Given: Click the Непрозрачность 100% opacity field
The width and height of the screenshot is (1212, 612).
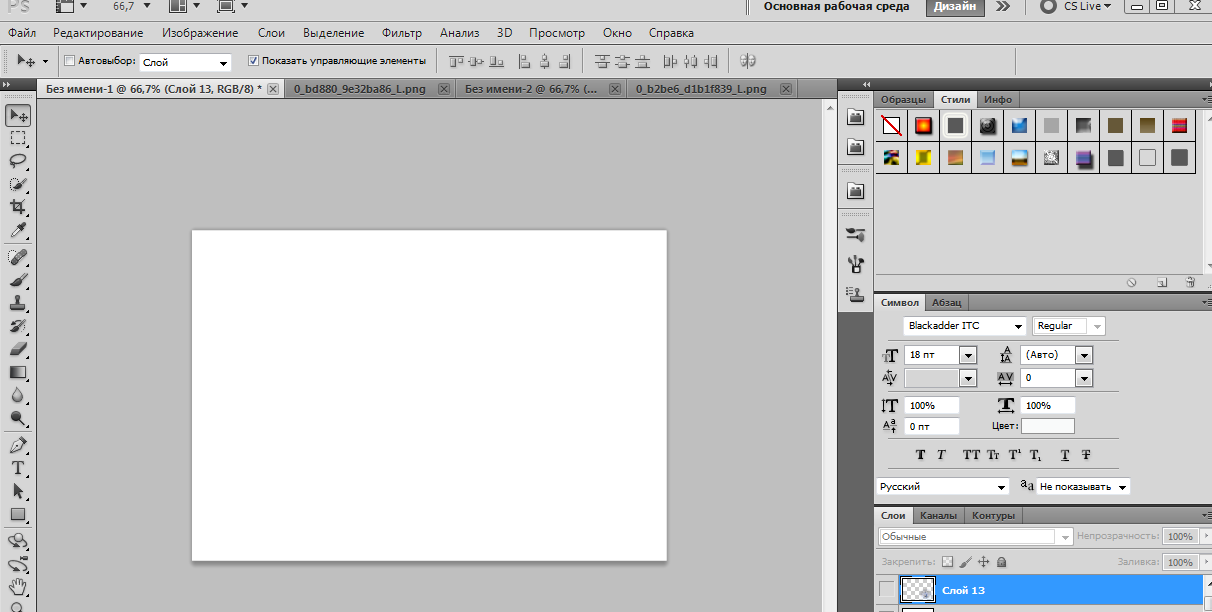Looking at the screenshot, I should click(1180, 537).
